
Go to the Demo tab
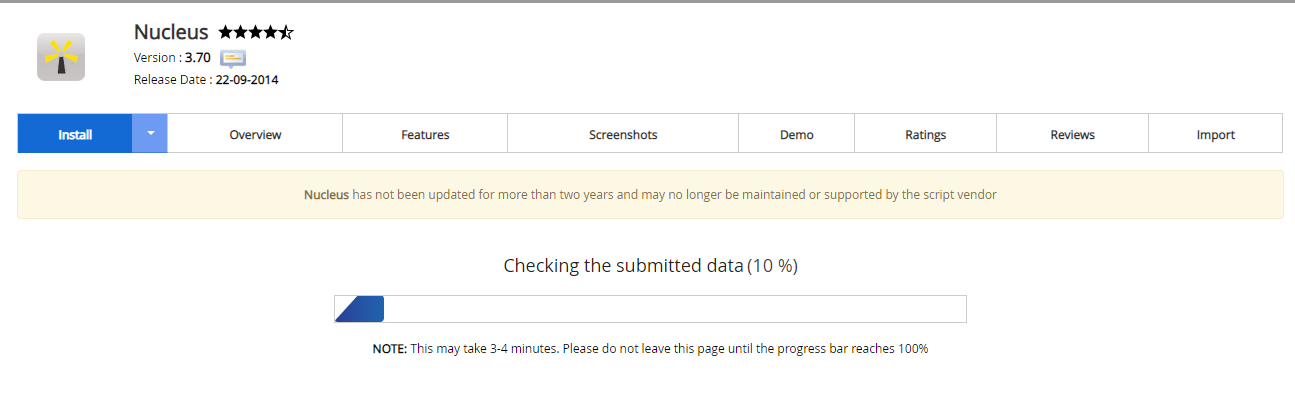(x=797, y=134)
